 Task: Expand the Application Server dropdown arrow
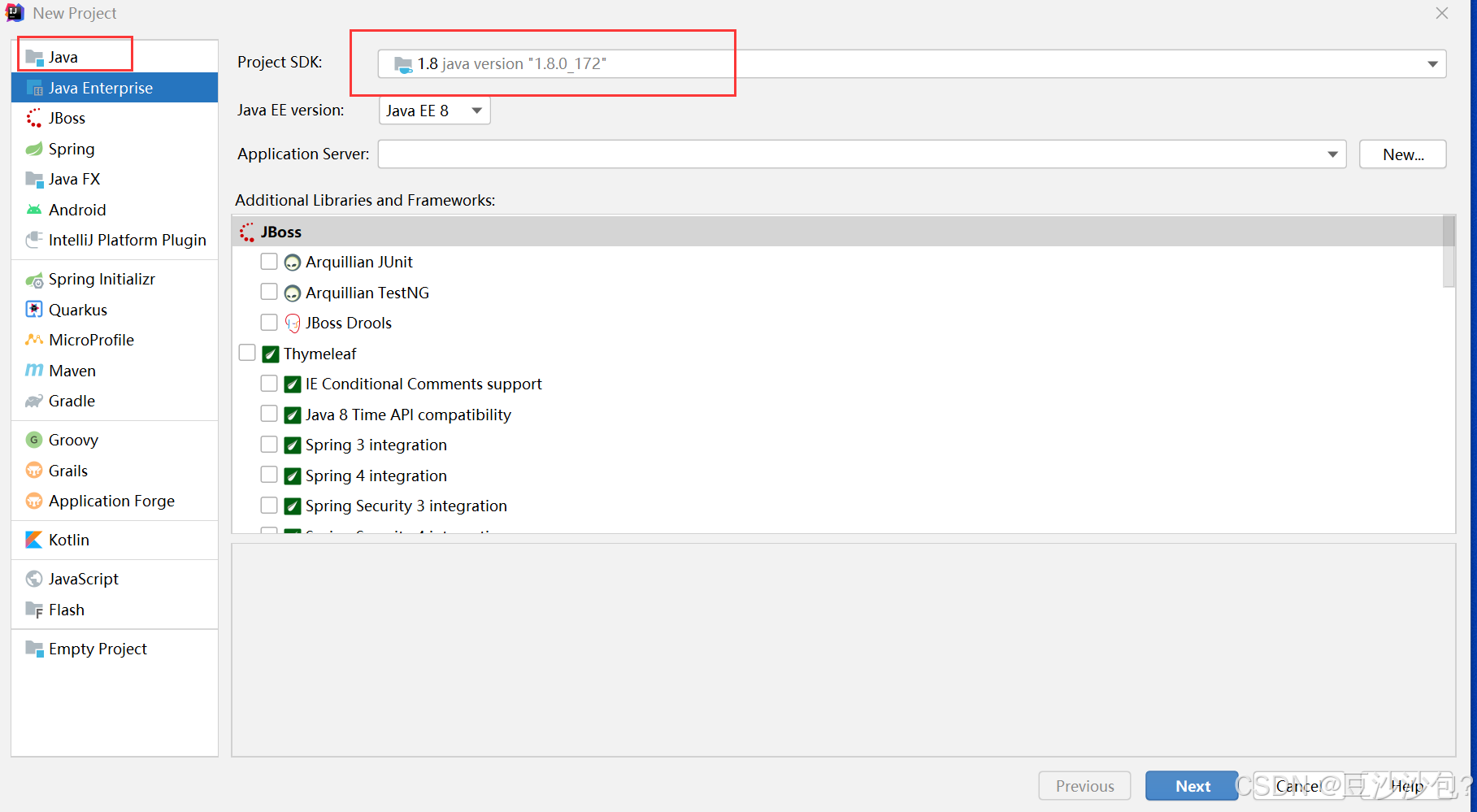(1332, 154)
